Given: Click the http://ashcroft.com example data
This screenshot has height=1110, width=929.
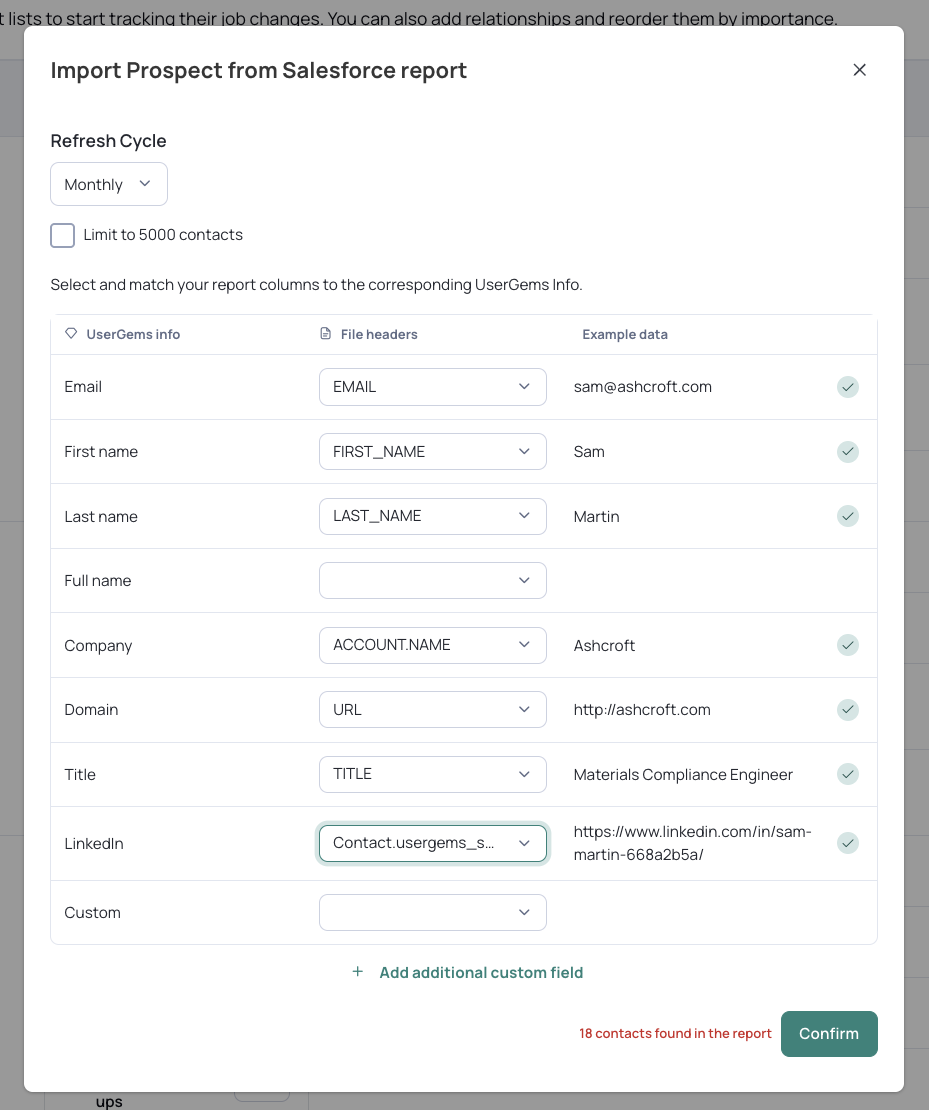Looking at the screenshot, I should [x=642, y=710].
